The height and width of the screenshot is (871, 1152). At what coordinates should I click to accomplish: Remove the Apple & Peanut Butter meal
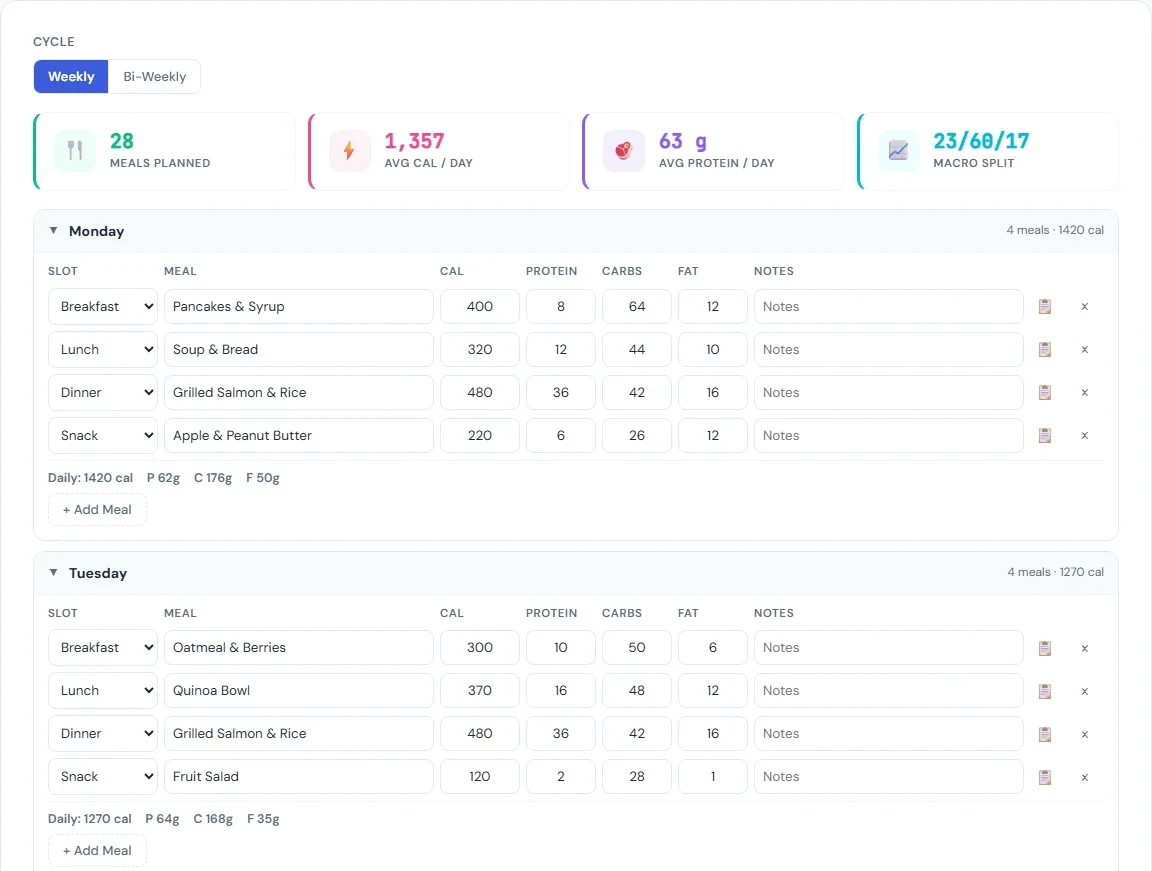1084,435
